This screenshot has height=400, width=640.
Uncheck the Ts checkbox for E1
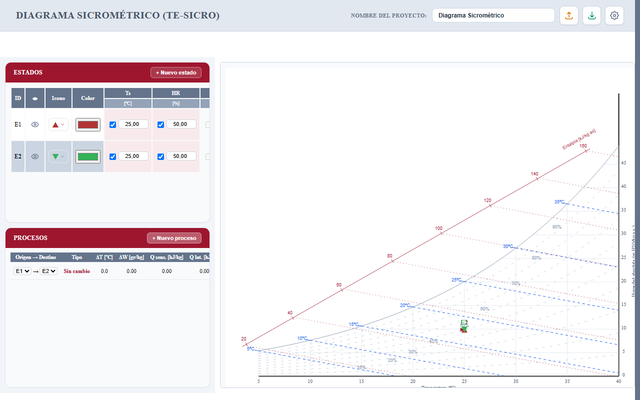point(113,125)
